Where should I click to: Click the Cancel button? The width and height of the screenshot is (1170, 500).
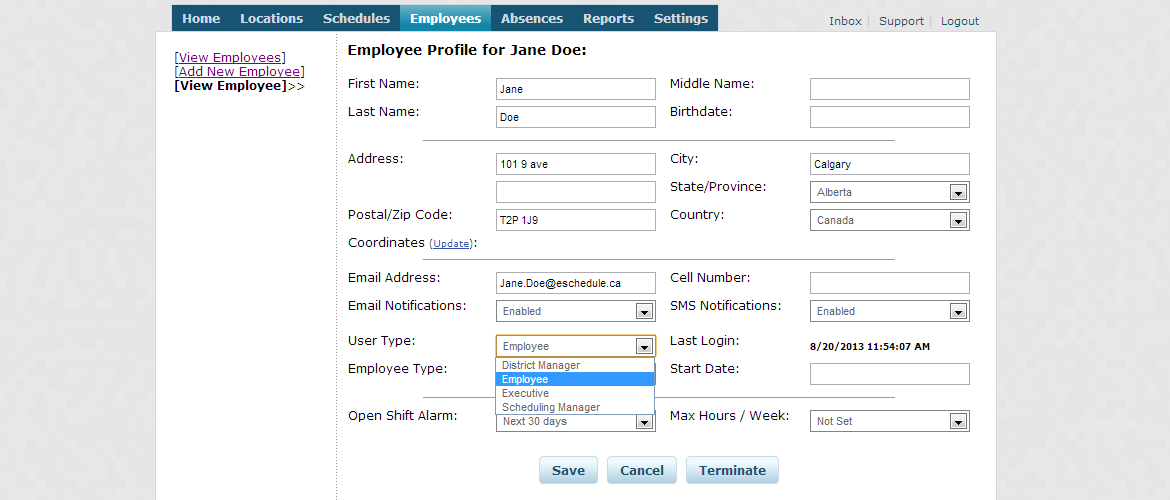(642, 470)
